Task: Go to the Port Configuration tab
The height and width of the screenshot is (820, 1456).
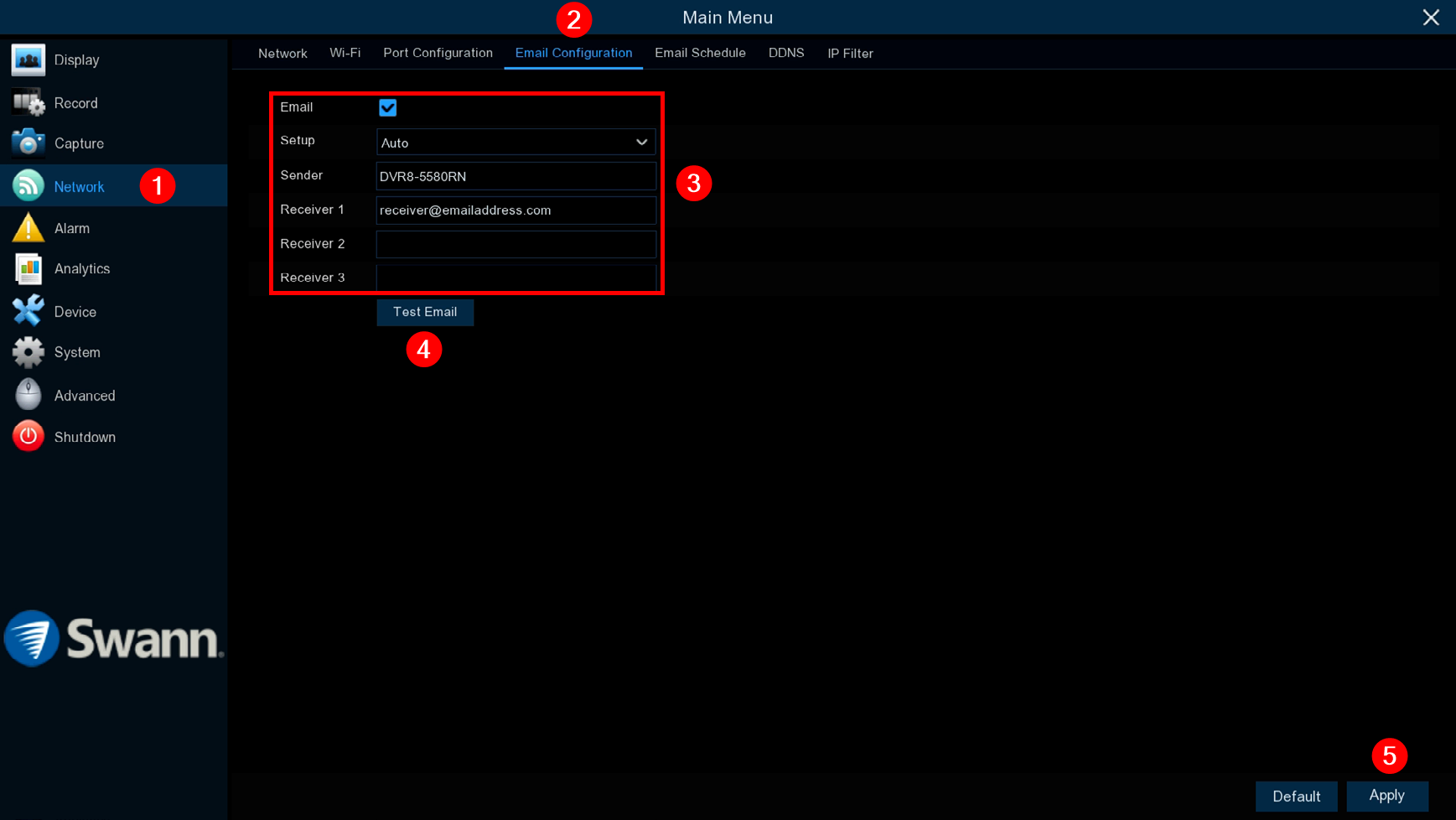Action: (x=438, y=53)
